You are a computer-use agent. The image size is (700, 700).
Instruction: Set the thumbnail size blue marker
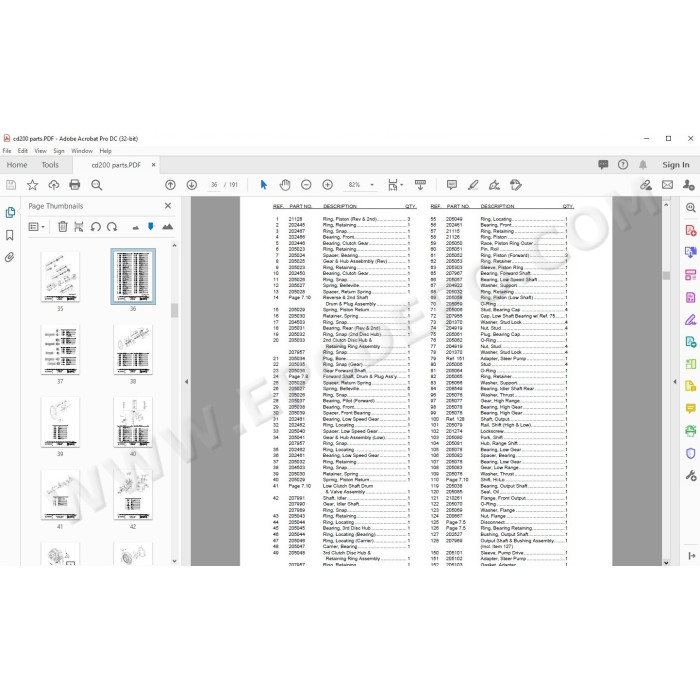tap(151, 227)
